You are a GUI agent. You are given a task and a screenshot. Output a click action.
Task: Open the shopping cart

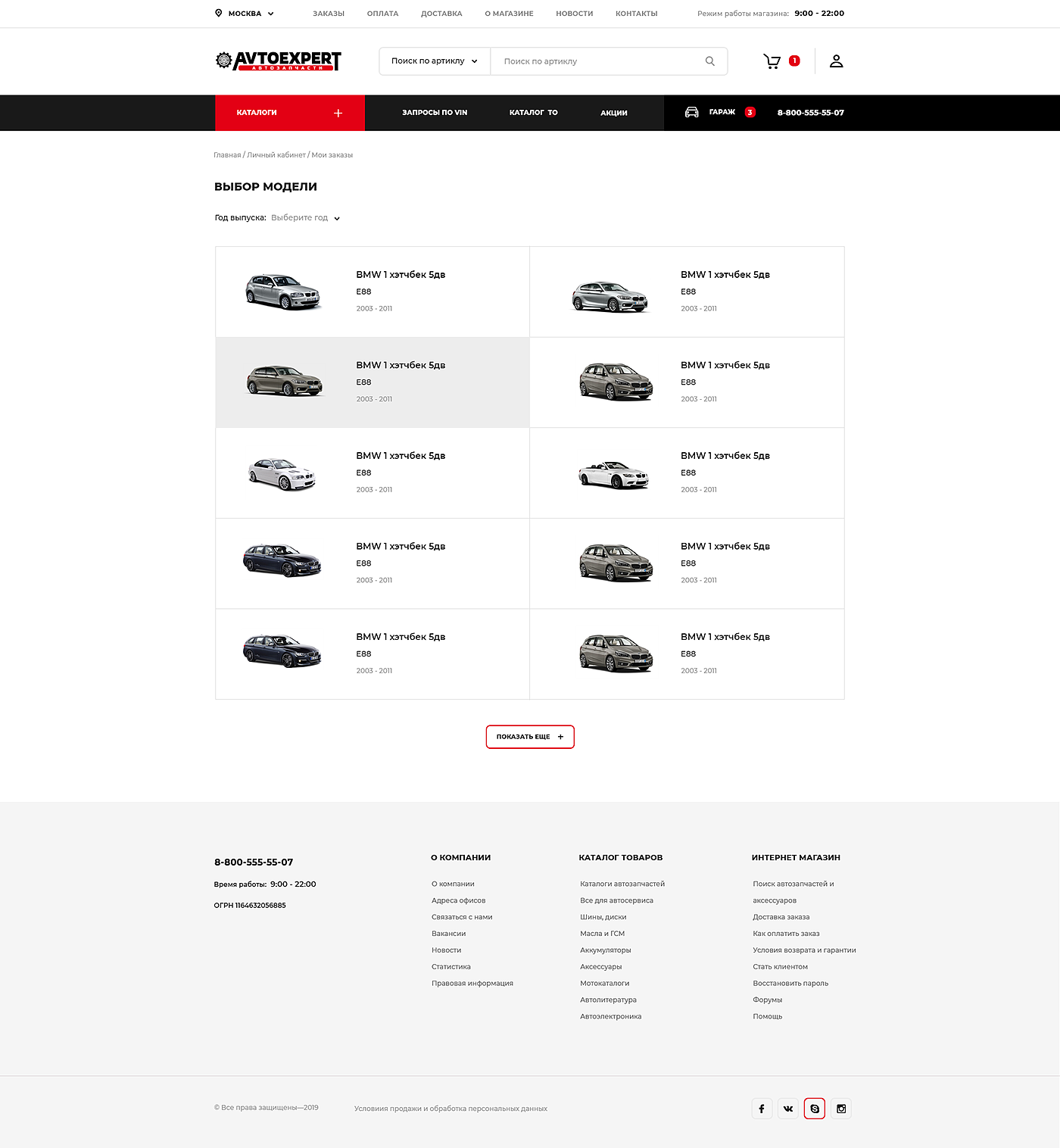pyautogui.click(x=772, y=61)
